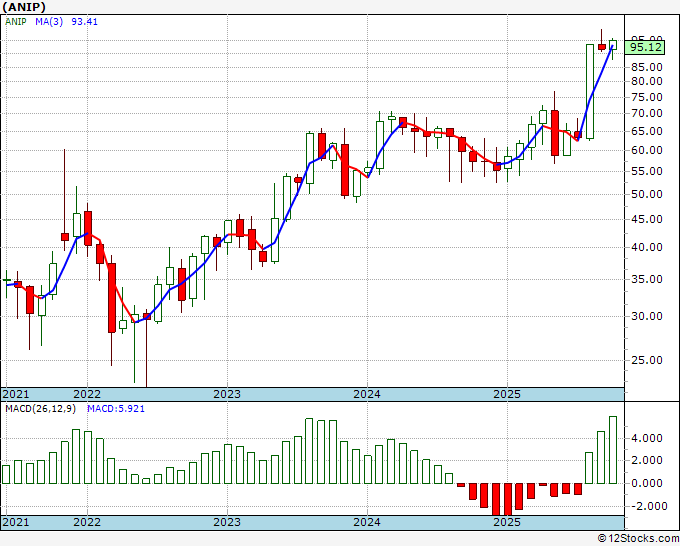Click the 45.00 price axis label
Viewport: 680px width, 546px height.
[647, 219]
